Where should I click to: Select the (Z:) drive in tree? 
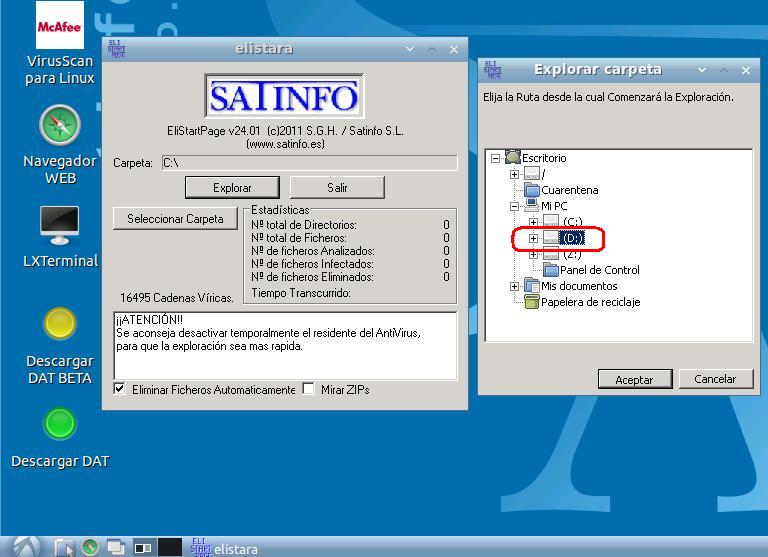(563, 254)
